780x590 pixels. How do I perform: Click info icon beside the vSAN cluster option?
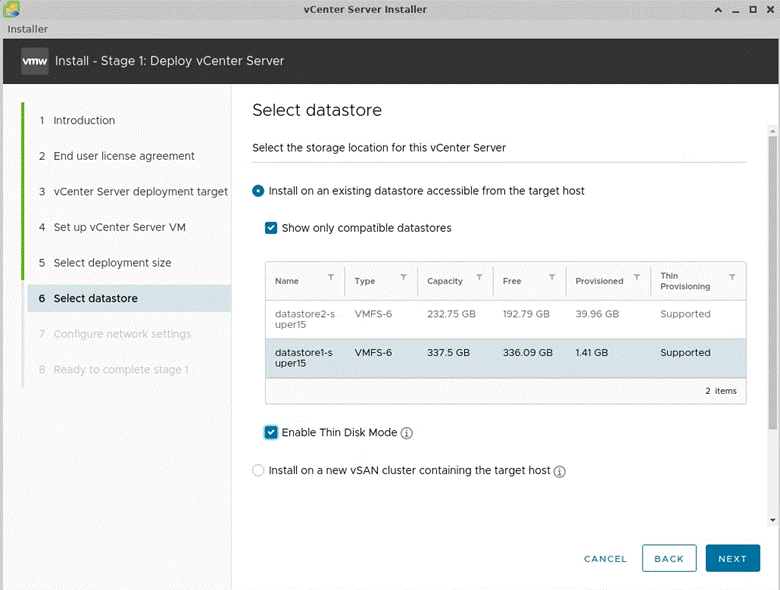(x=560, y=472)
